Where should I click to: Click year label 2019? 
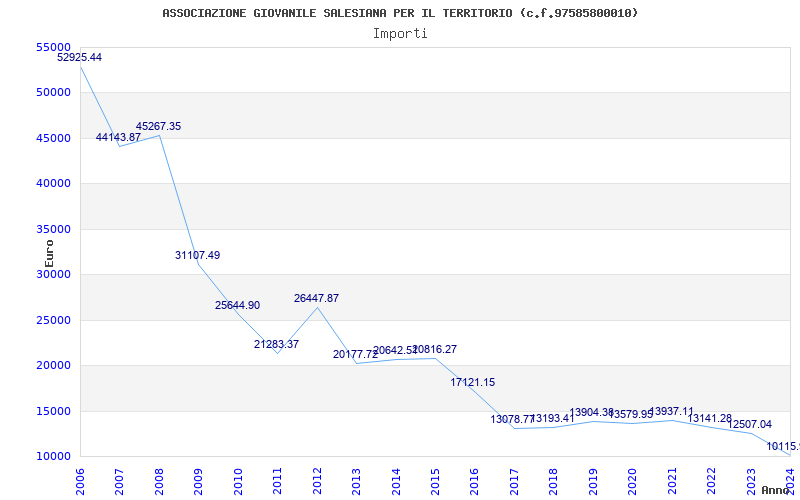(x=593, y=481)
